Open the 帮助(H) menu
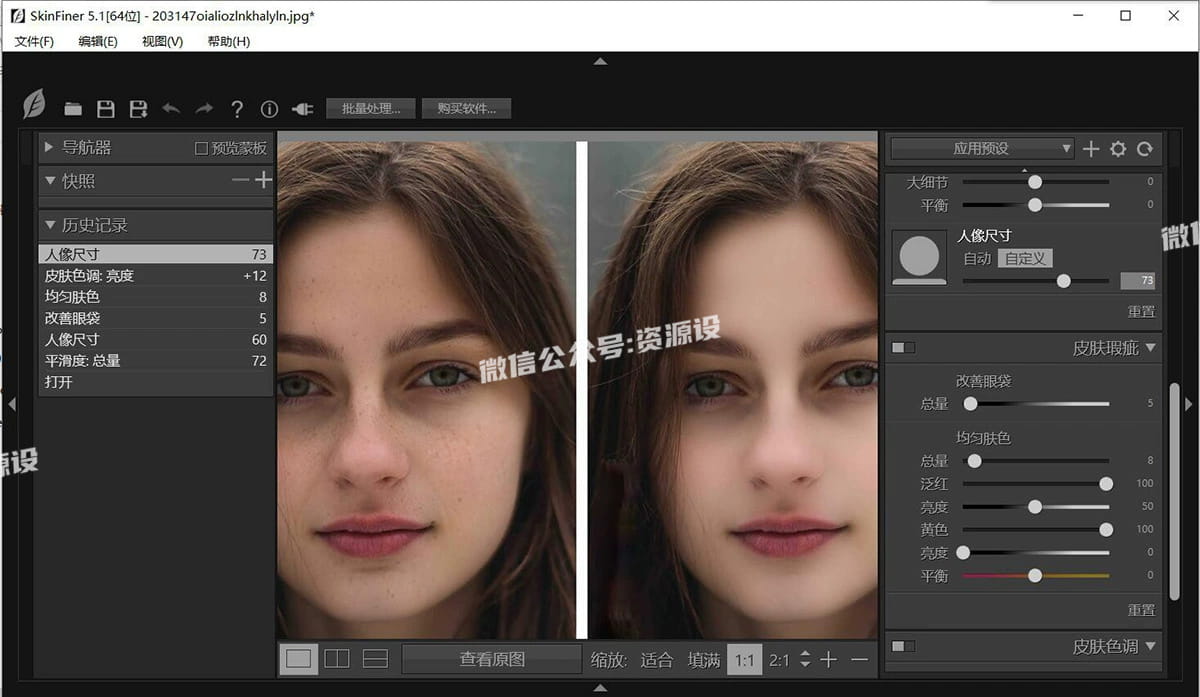 click(229, 41)
